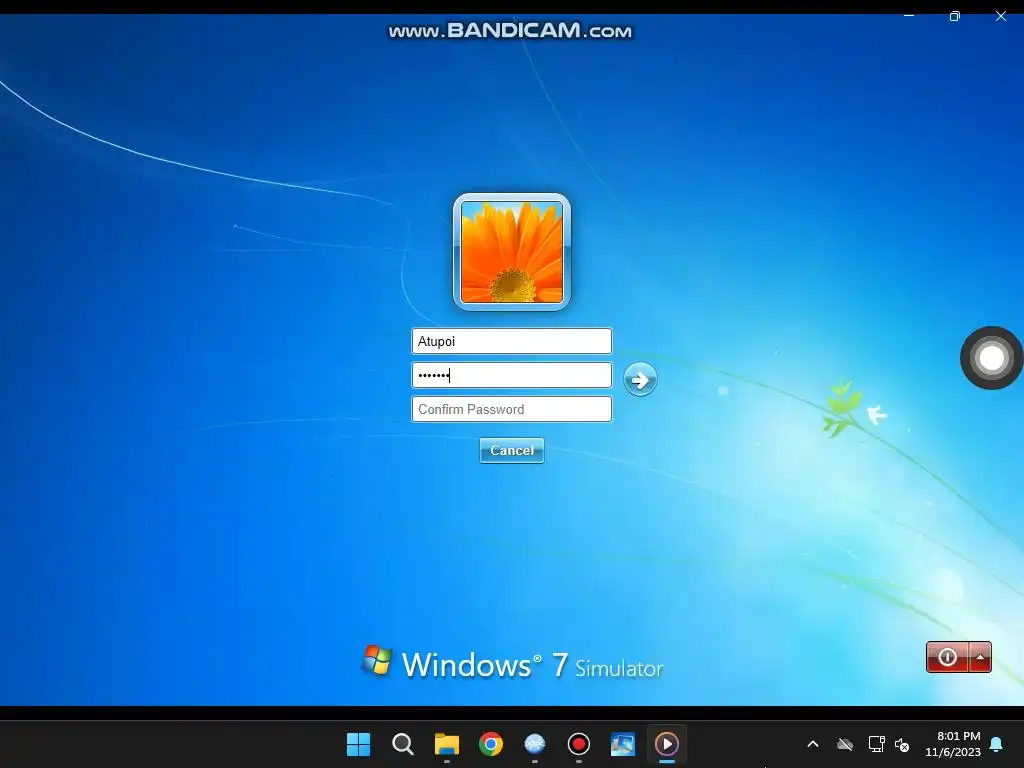The width and height of the screenshot is (1024, 768).
Task: Open notifications bell icon
Action: [997, 744]
